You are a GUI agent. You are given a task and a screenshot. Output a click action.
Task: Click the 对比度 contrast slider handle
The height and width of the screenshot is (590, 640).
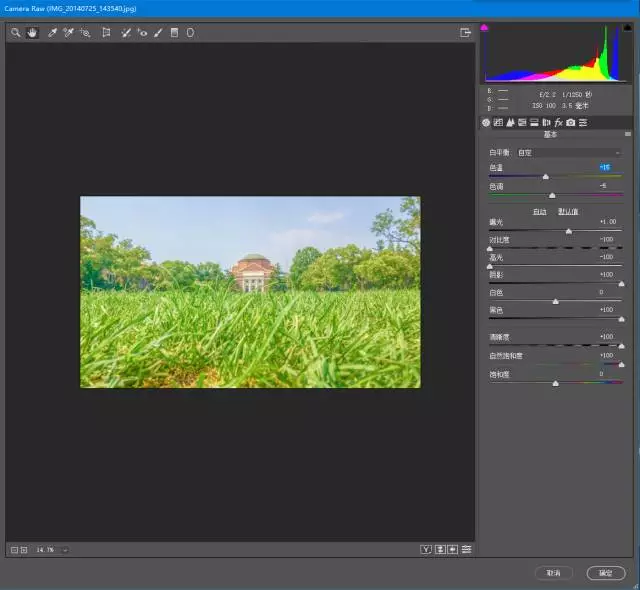click(490, 249)
